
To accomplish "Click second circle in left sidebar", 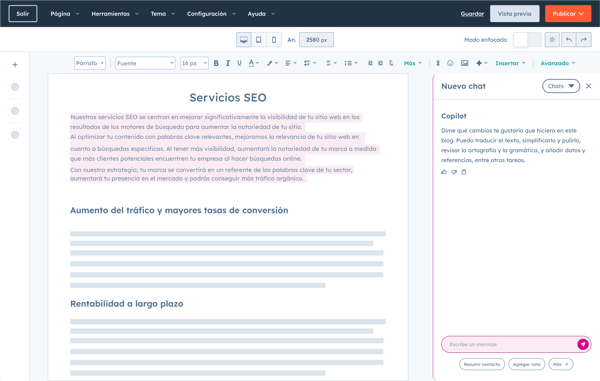I will point(15,111).
